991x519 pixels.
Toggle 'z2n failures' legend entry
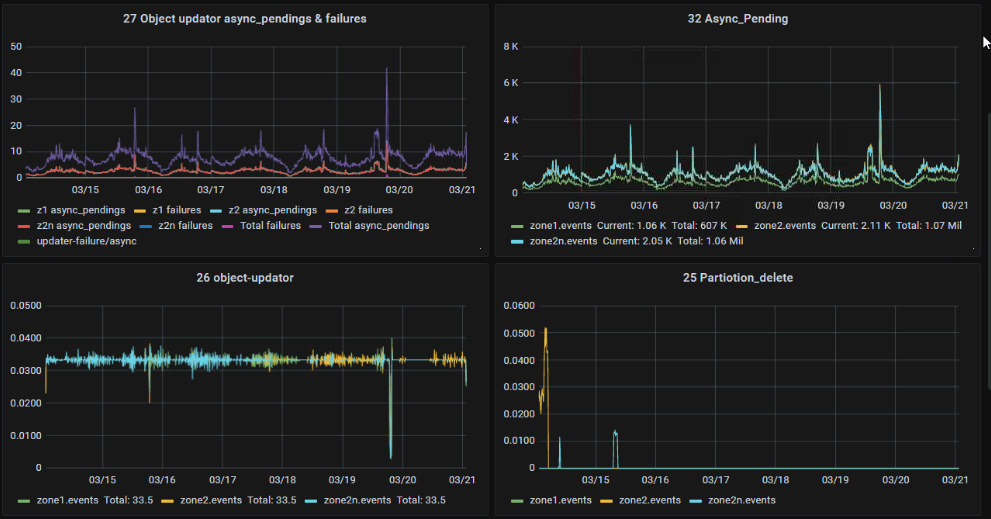tap(186, 226)
